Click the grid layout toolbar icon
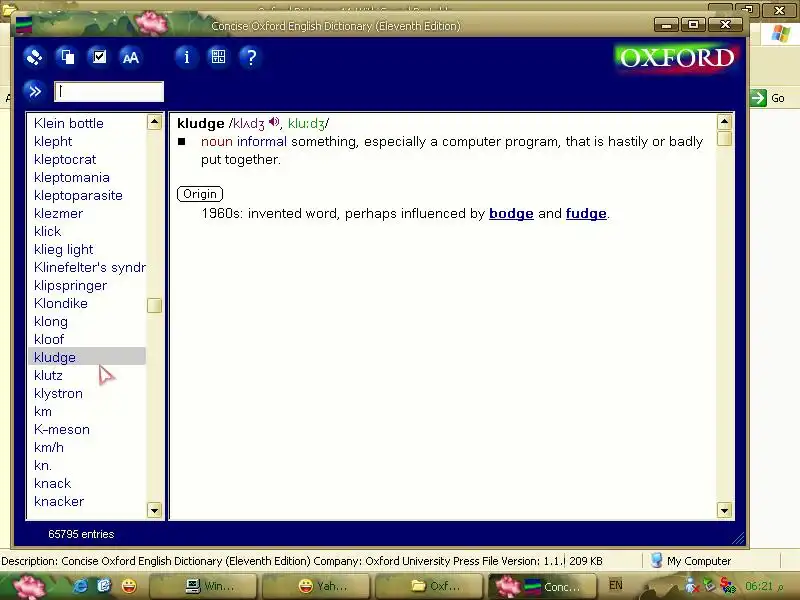This screenshot has height=600, width=800. click(218, 57)
